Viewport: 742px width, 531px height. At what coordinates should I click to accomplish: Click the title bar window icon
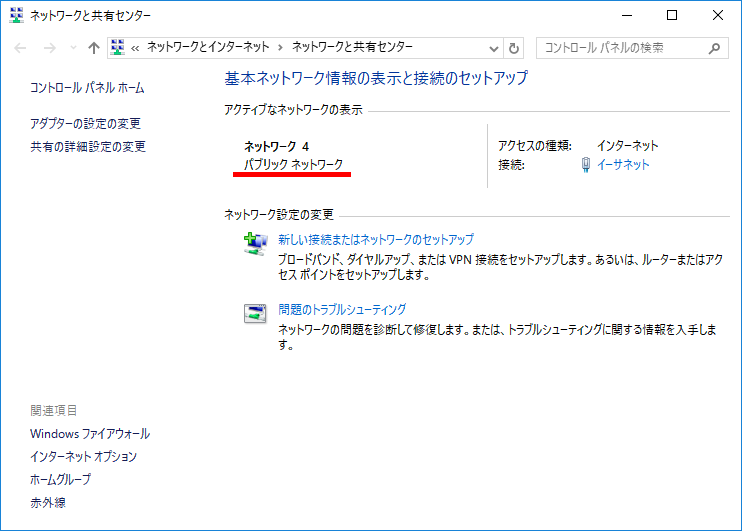click(17, 15)
